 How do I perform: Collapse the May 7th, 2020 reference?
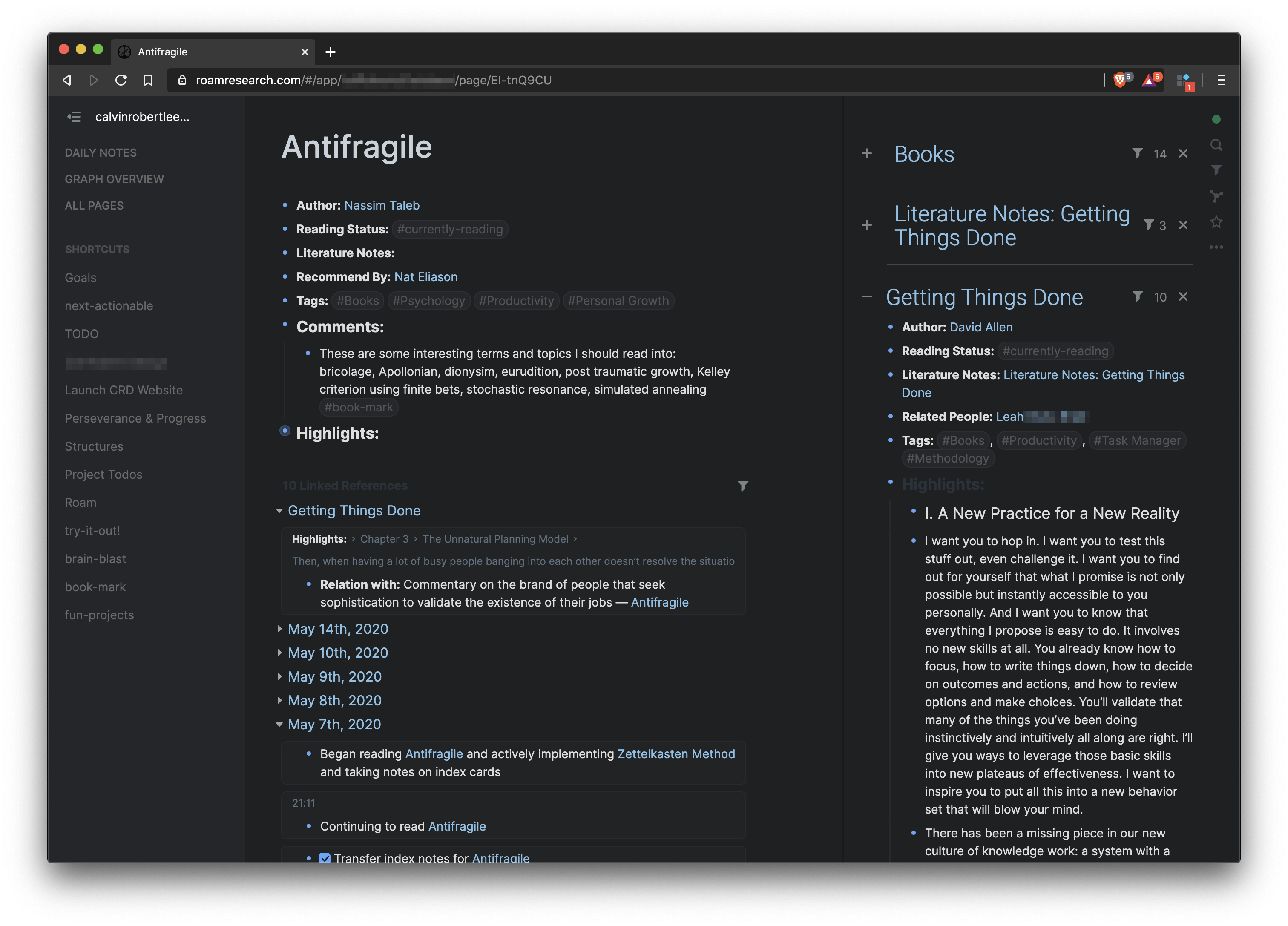coord(279,725)
